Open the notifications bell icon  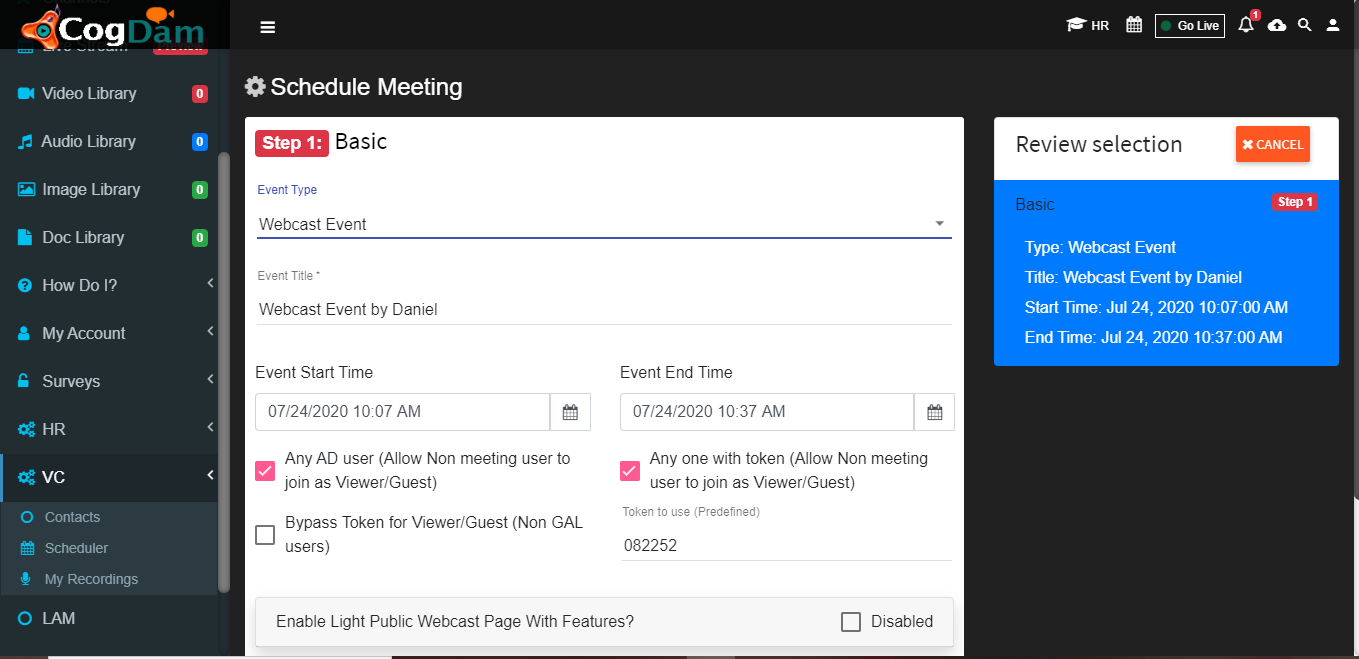pyautogui.click(x=1246, y=25)
